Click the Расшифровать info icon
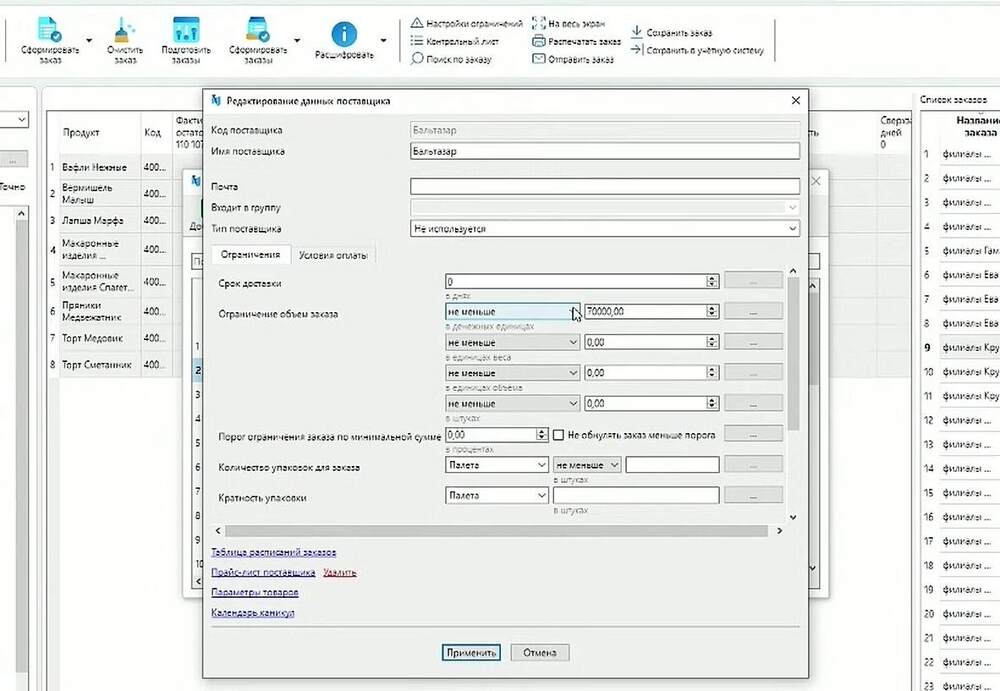Viewport: 1000px width, 691px height. pyautogui.click(x=344, y=34)
